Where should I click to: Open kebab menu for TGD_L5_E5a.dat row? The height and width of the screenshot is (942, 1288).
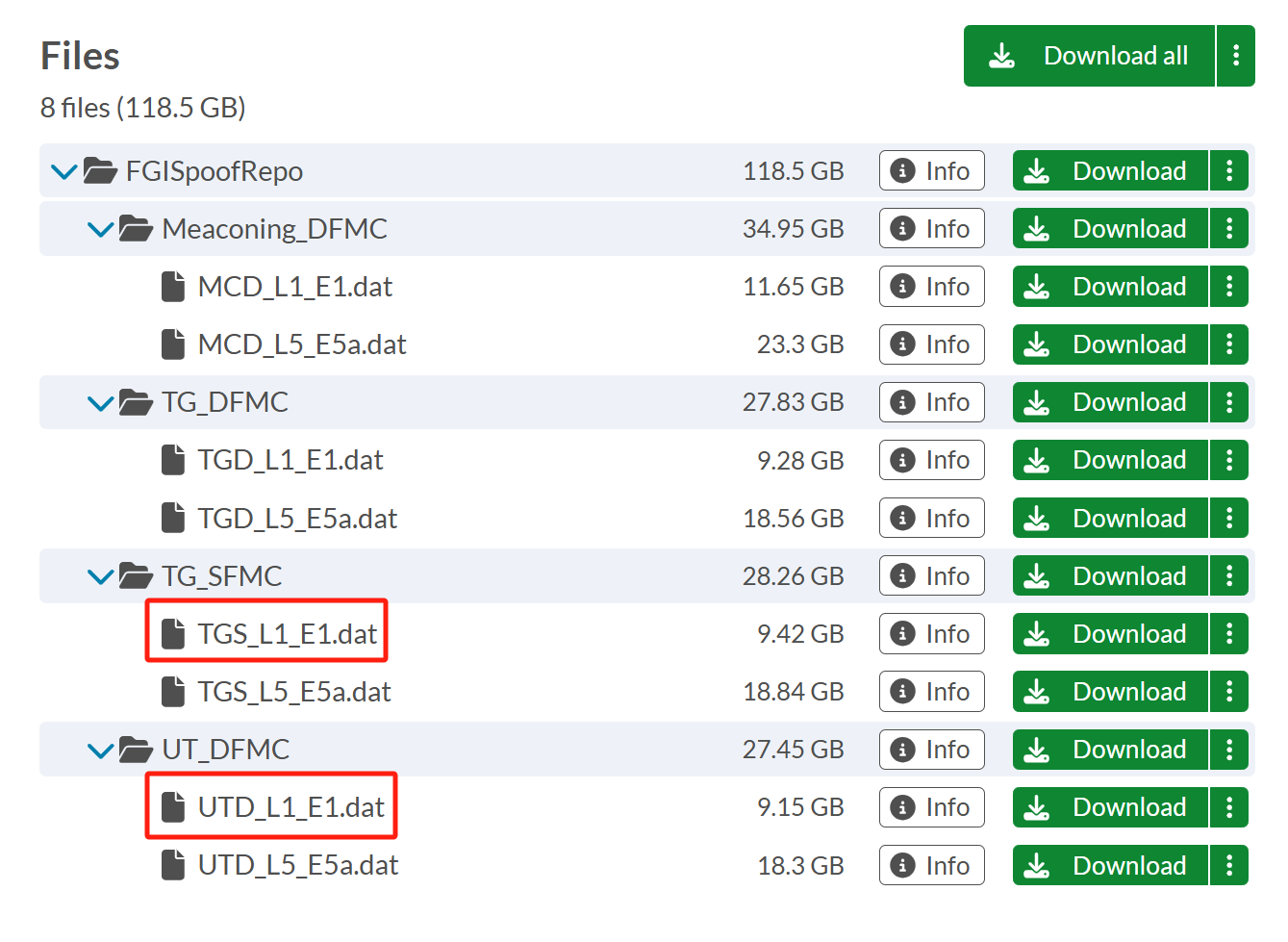tap(1229, 519)
